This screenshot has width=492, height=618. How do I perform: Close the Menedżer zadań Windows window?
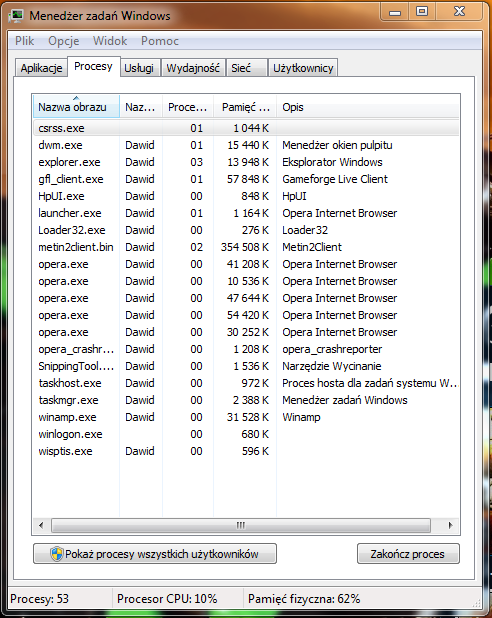click(459, 12)
